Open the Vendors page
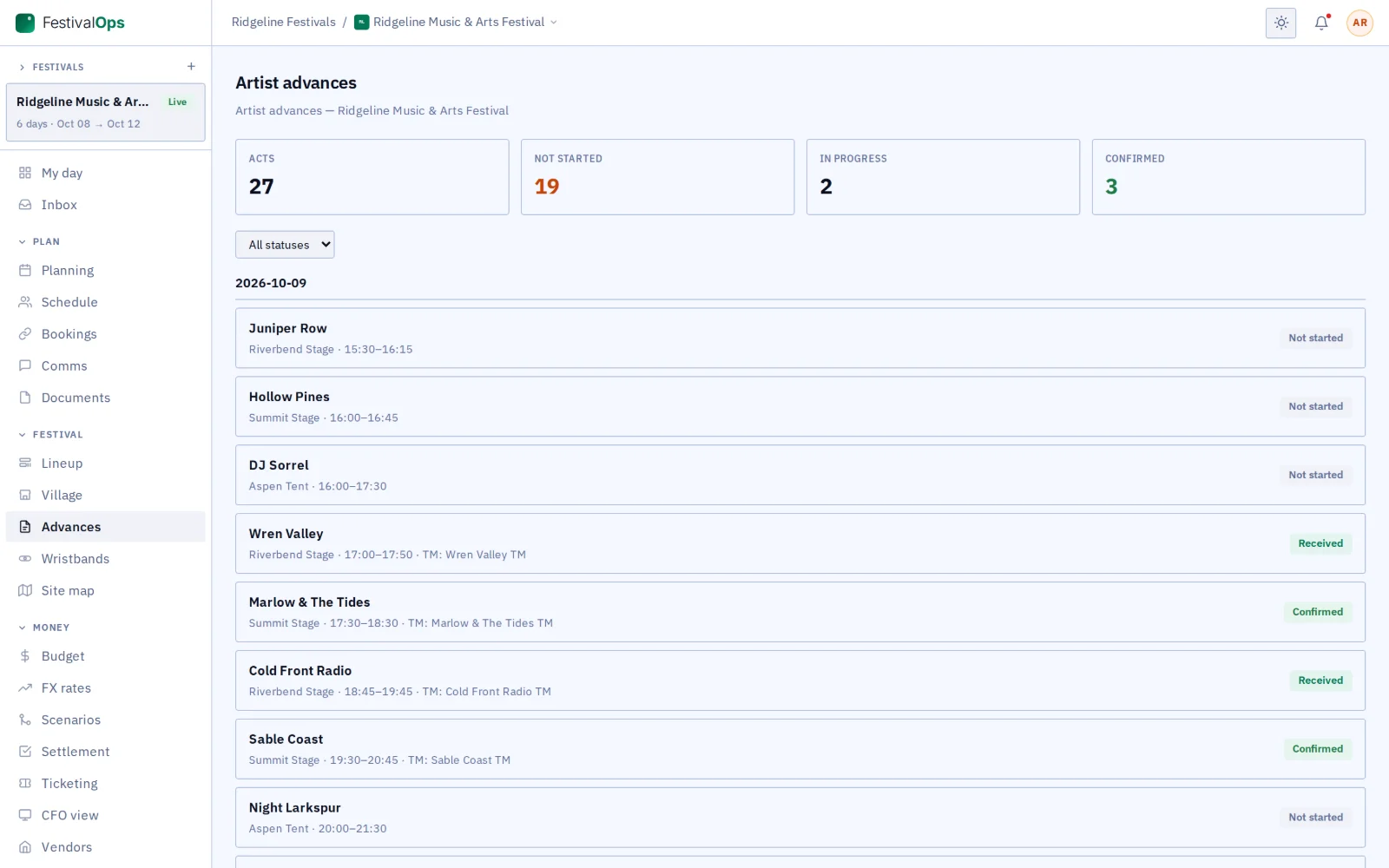Viewport: 1389px width, 868px height. (106, 847)
